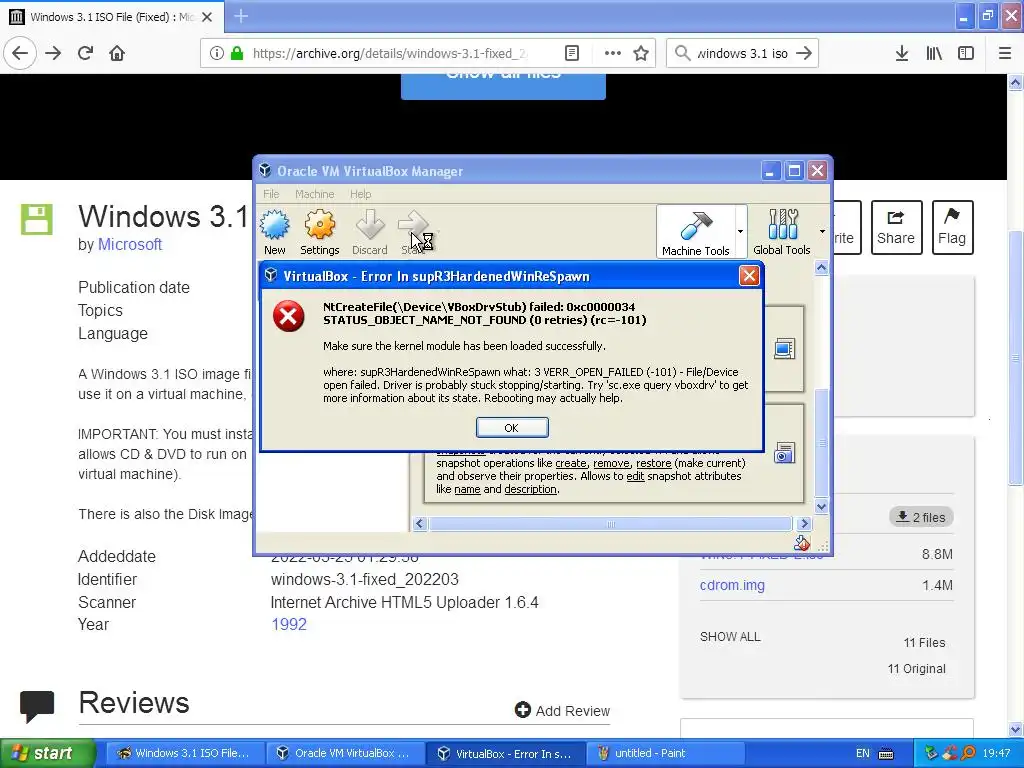The height and width of the screenshot is (768, 1024).
Task: Open the File menu in VirtualBox Manager
Action: [x=271, y=194]
